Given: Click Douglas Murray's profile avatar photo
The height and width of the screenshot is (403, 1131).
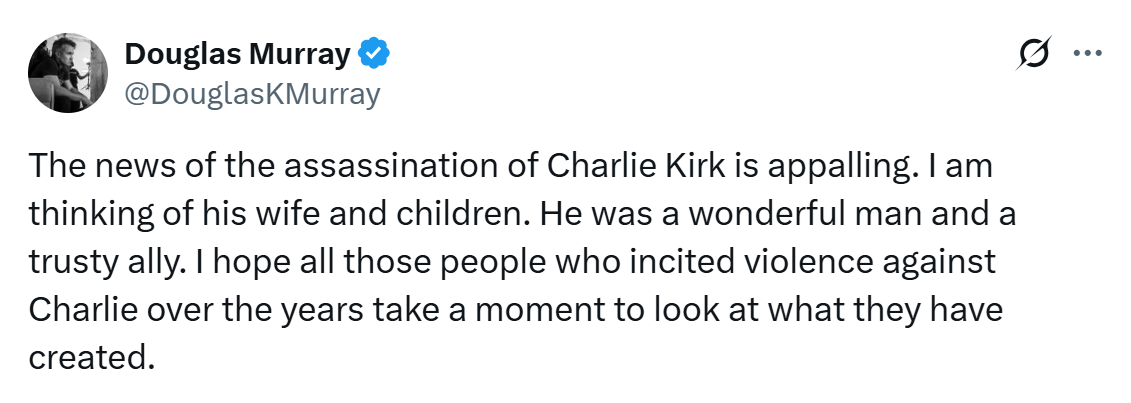Looking at the screenshot, I should (x=68, y=72).
